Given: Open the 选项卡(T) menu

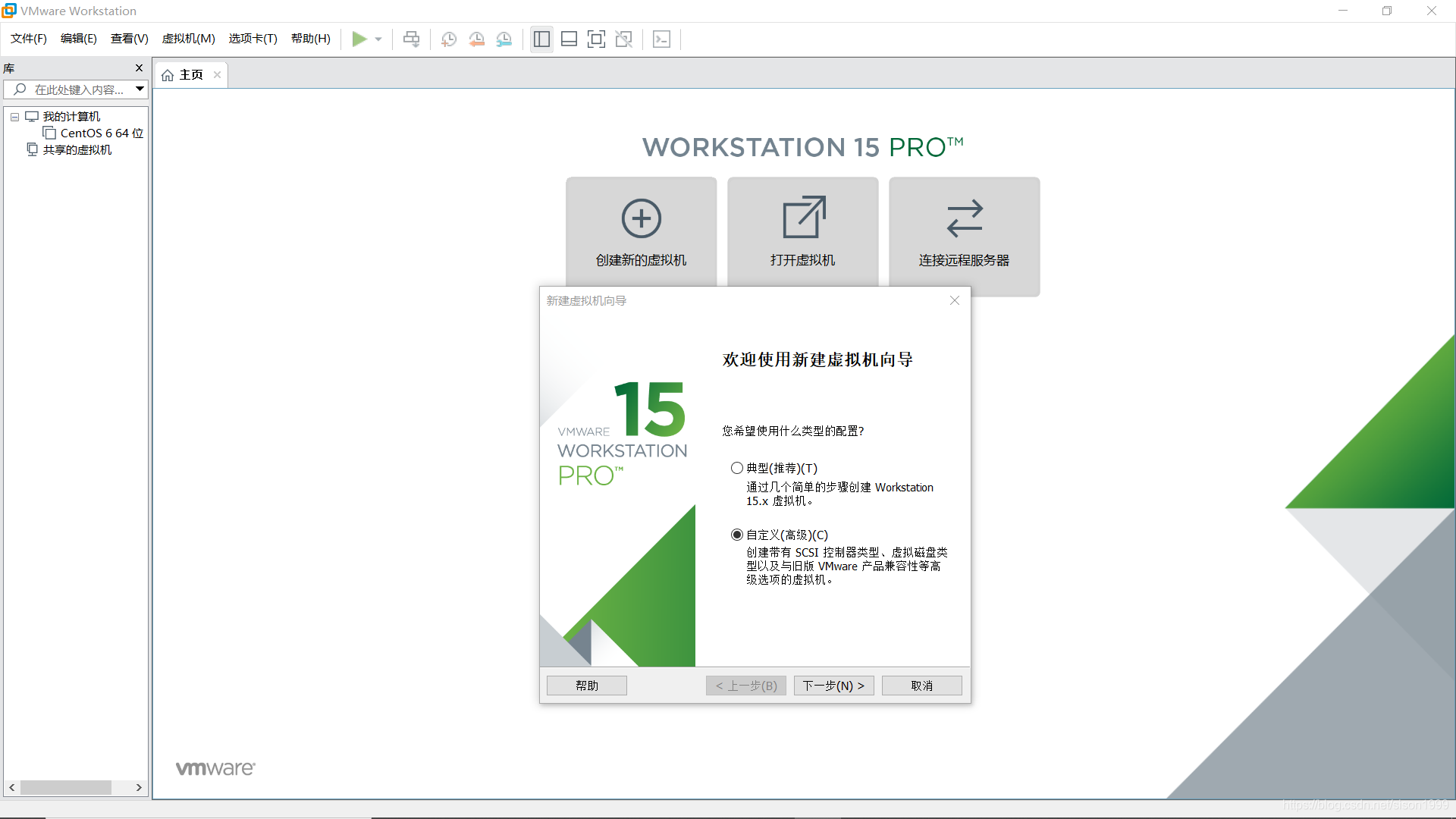Looking at the screenshot, I should click(253, 39).
